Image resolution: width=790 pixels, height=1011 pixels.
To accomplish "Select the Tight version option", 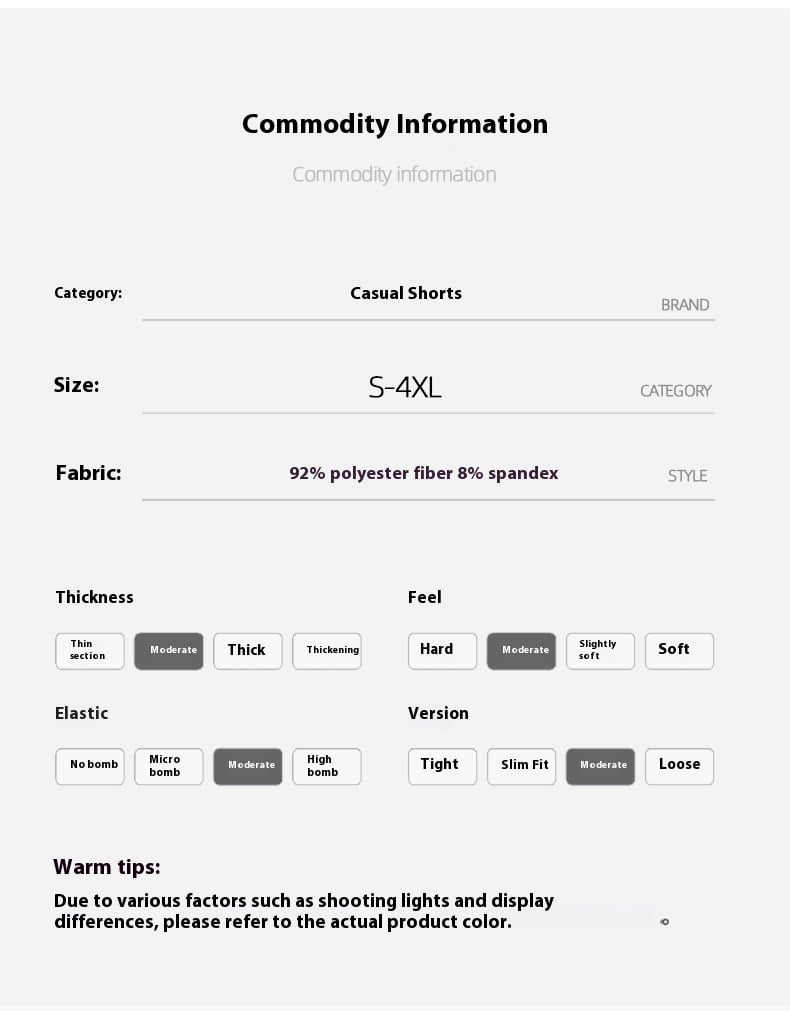I will click(442, 766).
